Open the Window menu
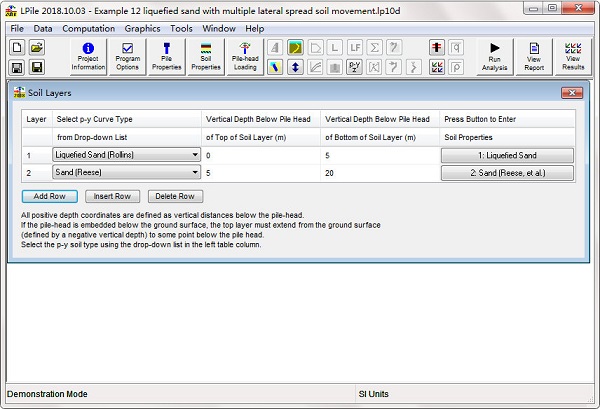600x409 pixels. pos(219,29)
